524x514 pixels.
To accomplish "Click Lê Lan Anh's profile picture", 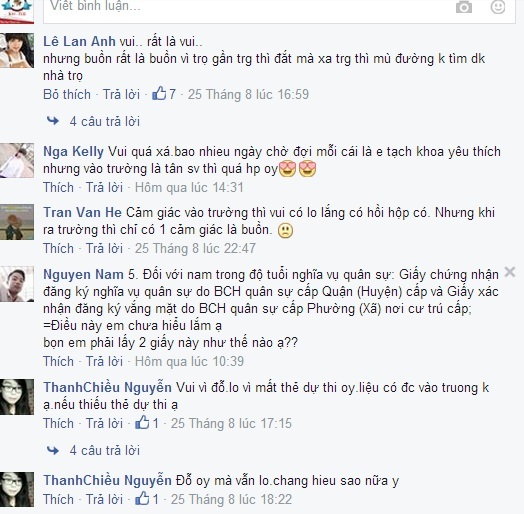I will [x=17, y=50].
